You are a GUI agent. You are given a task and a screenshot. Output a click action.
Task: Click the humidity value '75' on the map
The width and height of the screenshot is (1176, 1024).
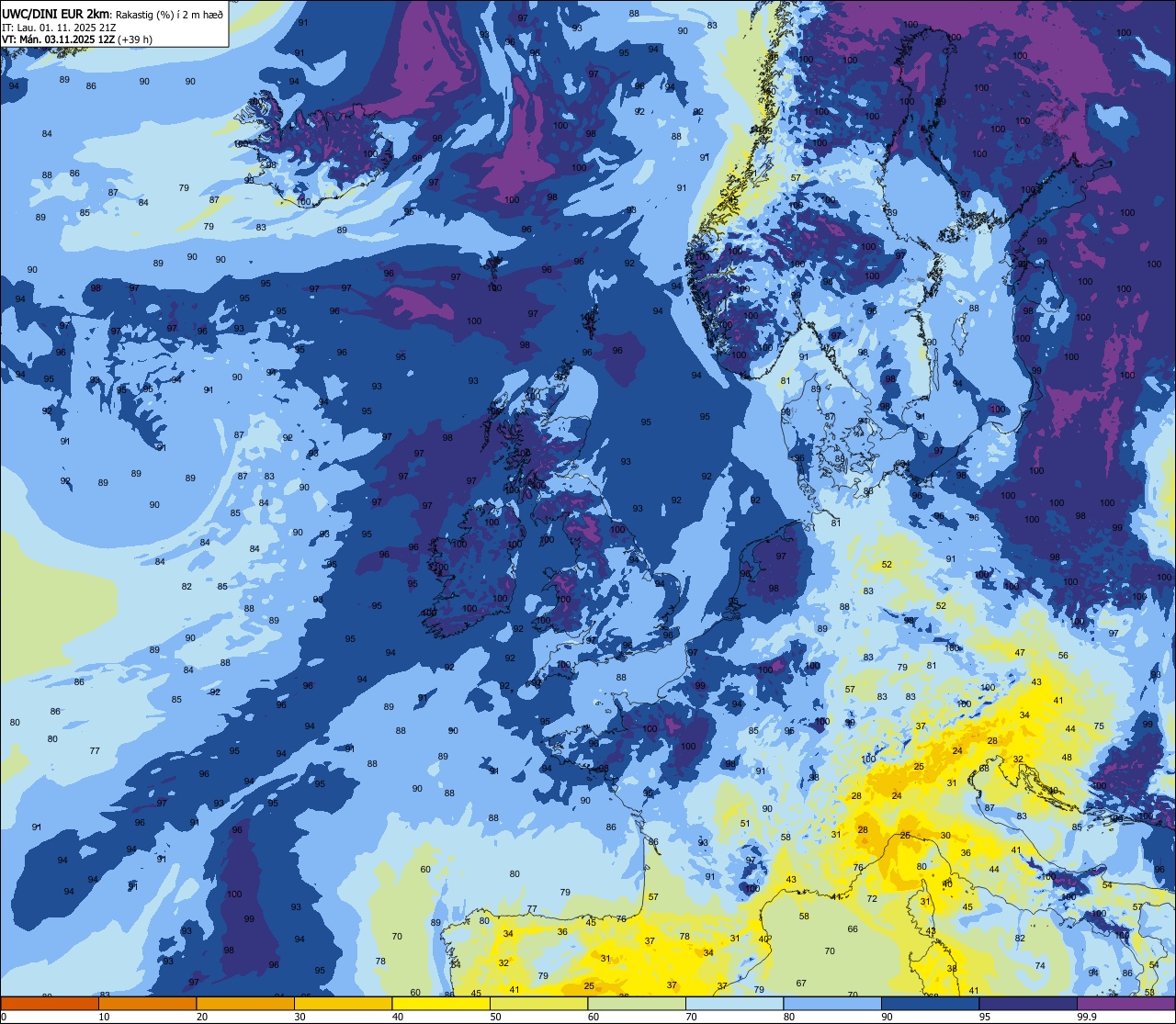click(x=1099, y=726)
